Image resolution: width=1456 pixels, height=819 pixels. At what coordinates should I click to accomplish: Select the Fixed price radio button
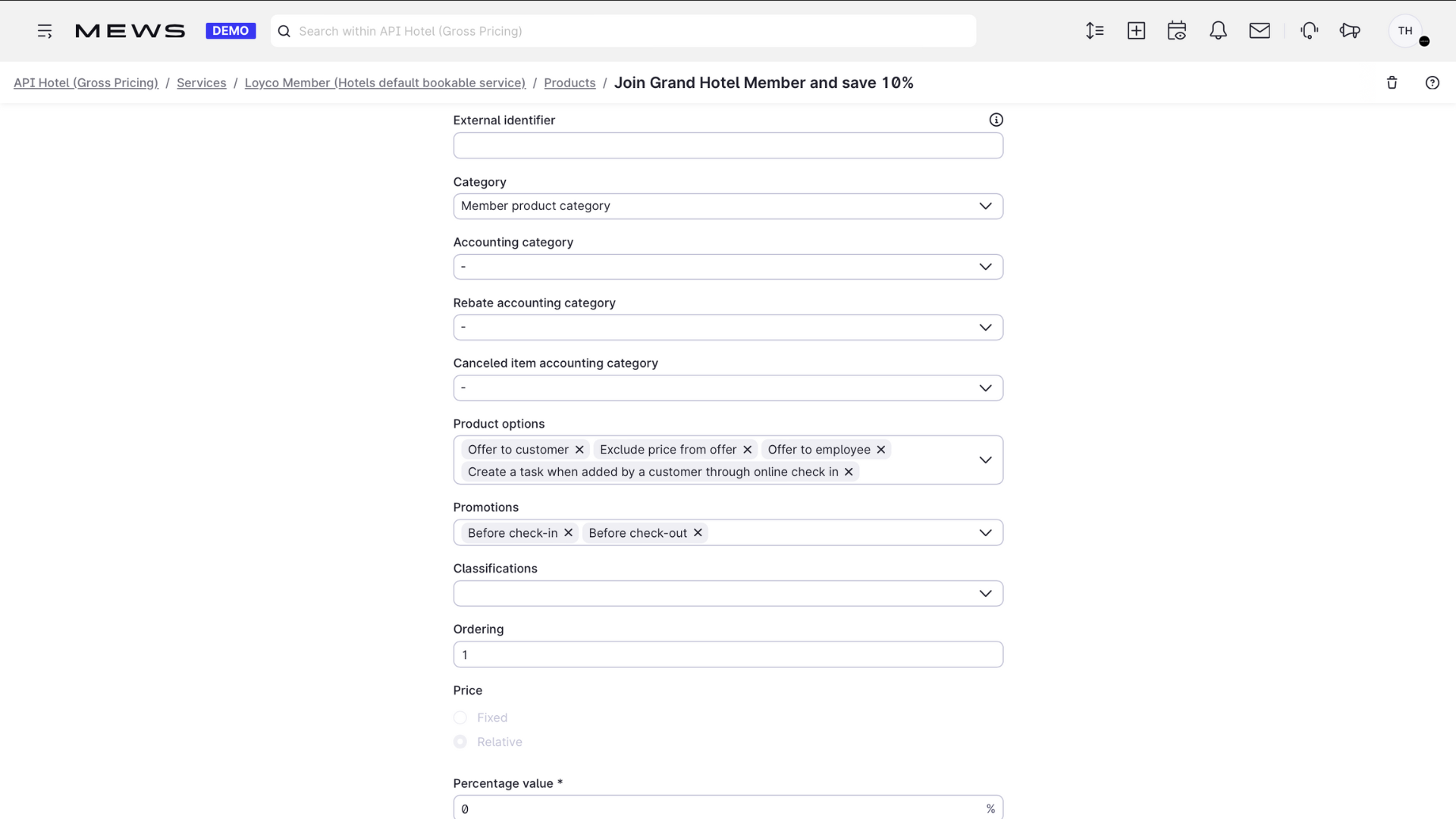click(x=460, y=717)
